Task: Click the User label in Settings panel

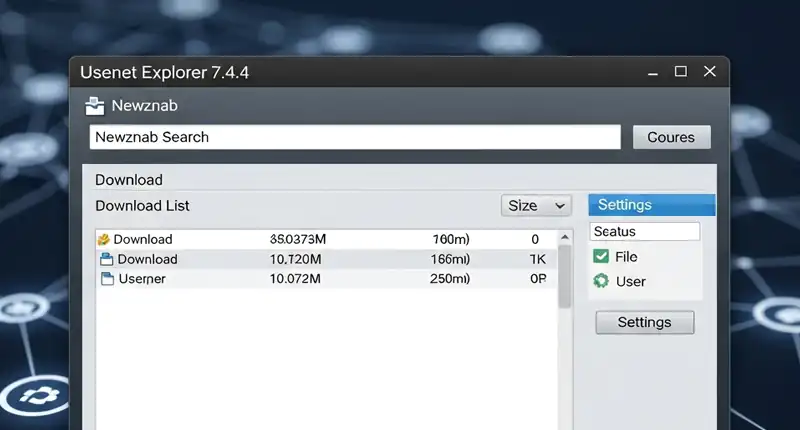Action: pyautogui.click(x=631, y=282)
